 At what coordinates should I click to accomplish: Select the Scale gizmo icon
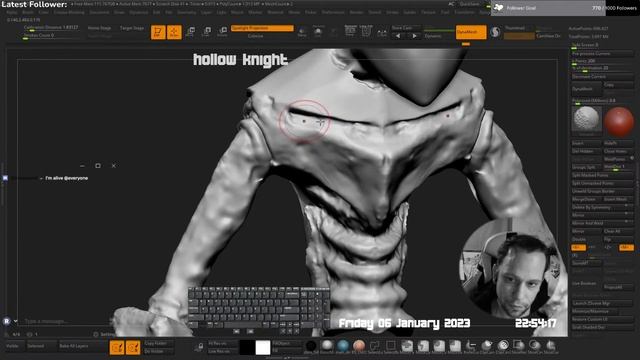click(207, 32)
